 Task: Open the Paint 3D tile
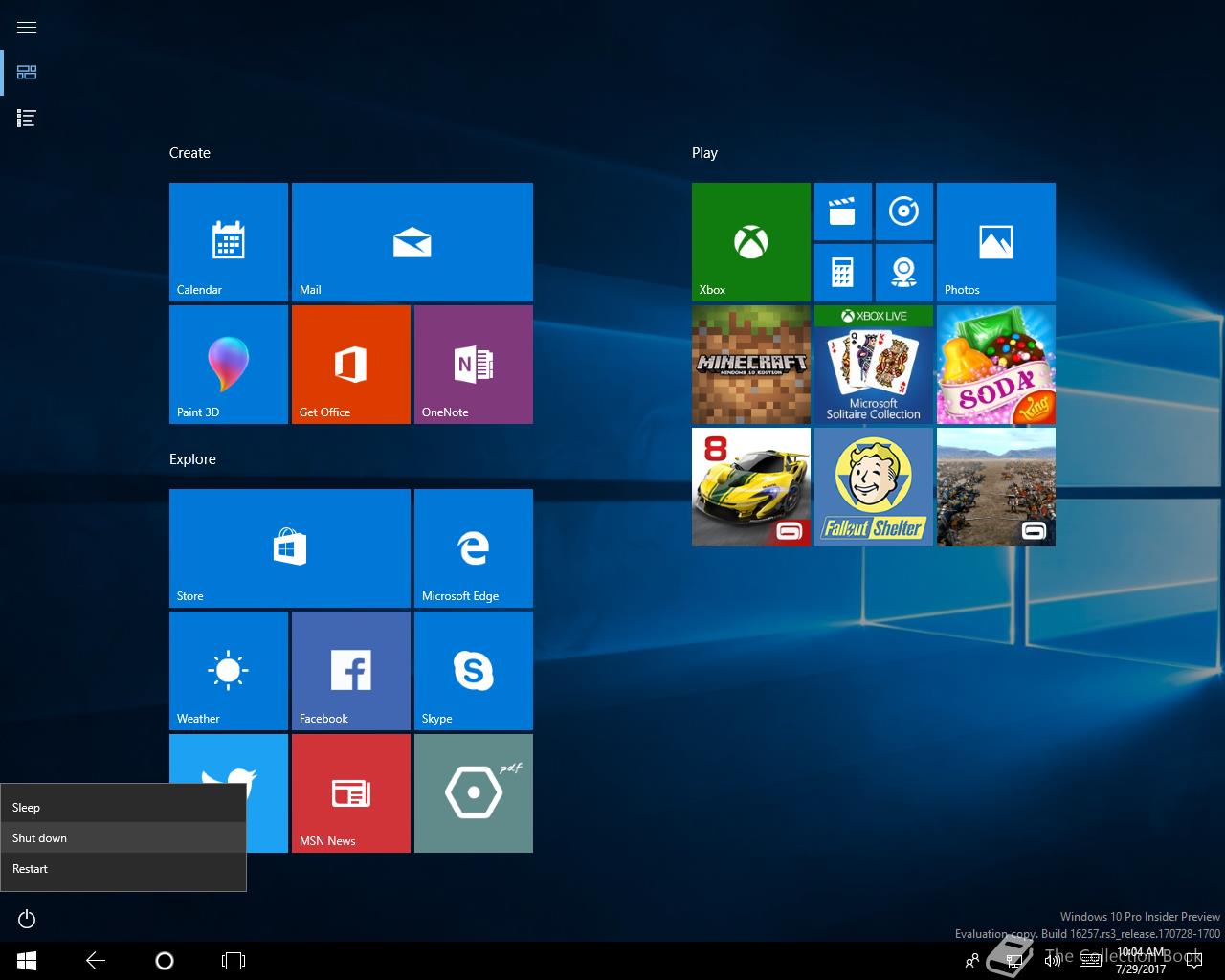[x=229, y=365]
